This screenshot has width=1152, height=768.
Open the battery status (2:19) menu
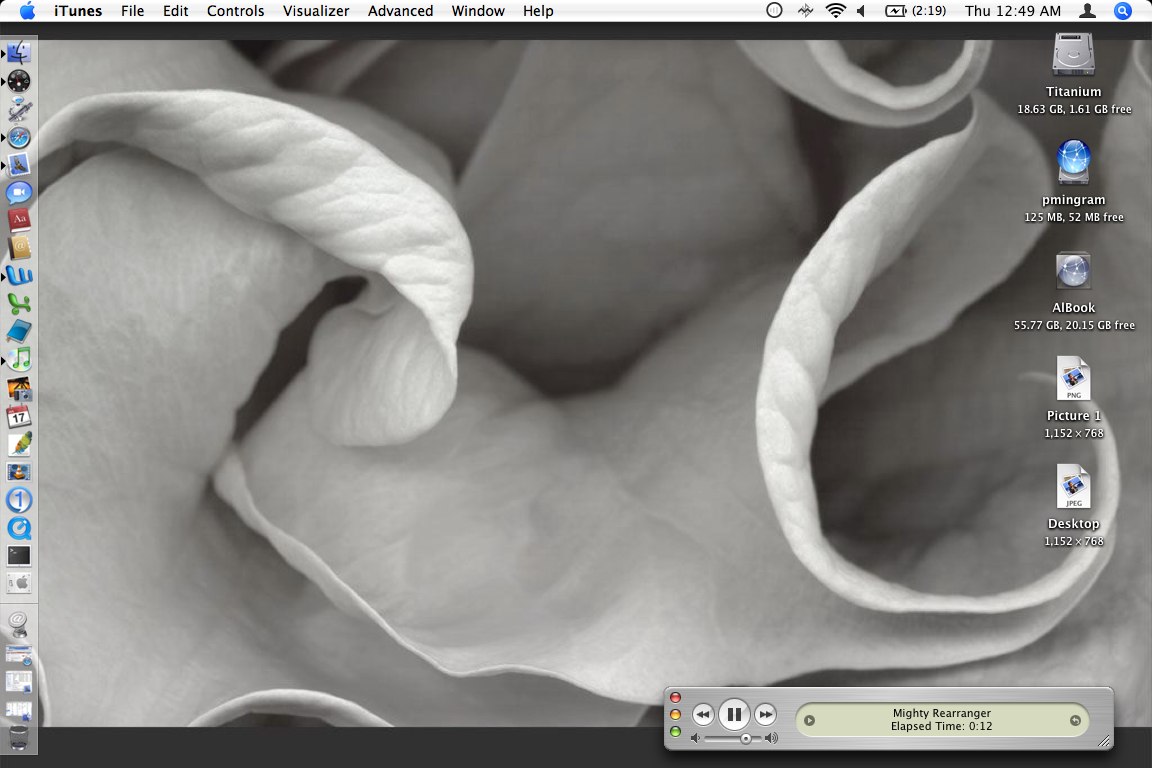point(915,11)
